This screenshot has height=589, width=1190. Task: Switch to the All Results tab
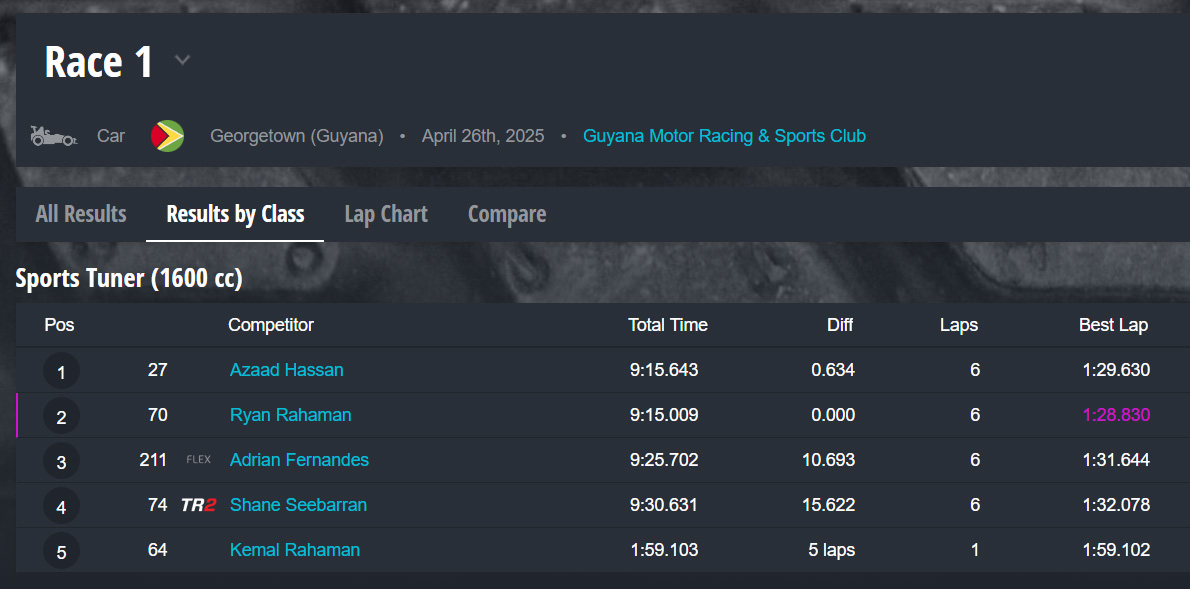click(81, 214)
